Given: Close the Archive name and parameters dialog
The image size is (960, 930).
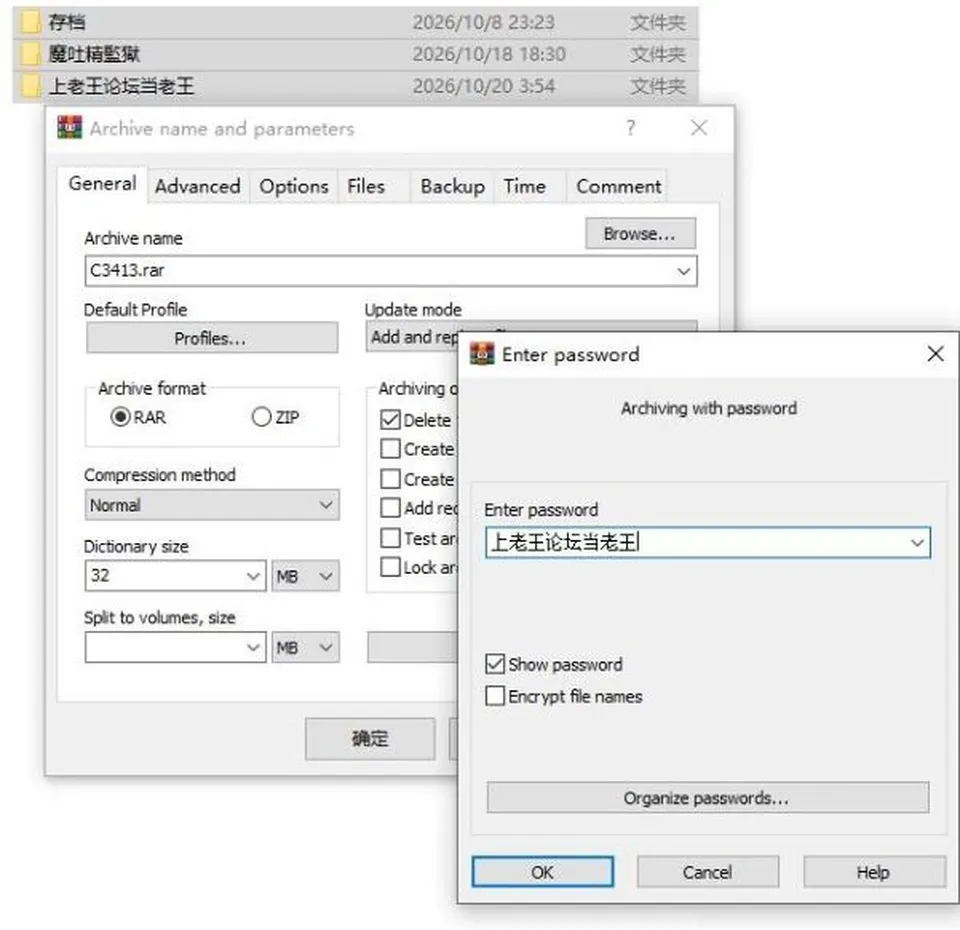Looking at the screenshot, I should [699, 128].
